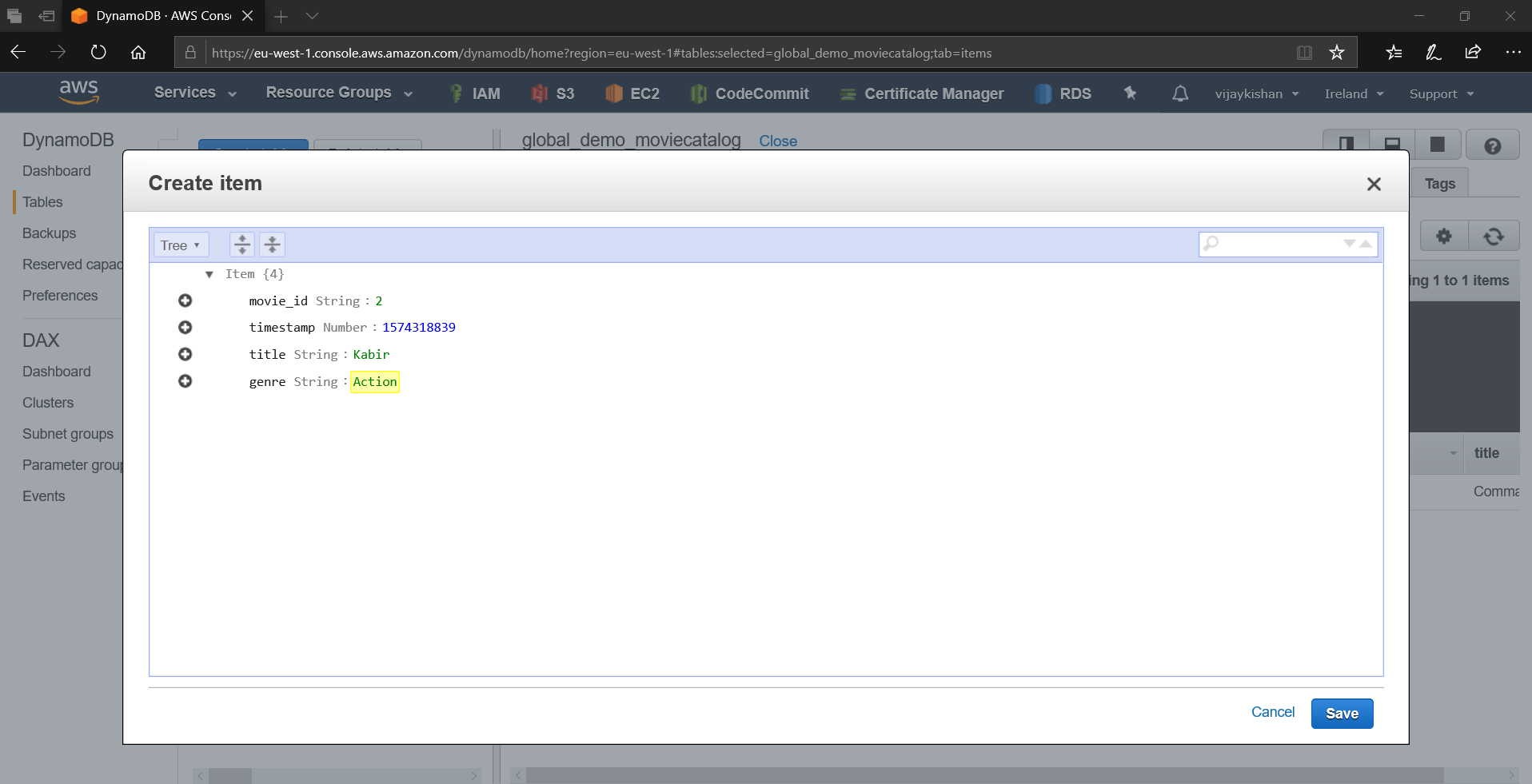Go to the Certificate Manager shortcut
This screenshot has height=784, width=1532.
921,94
